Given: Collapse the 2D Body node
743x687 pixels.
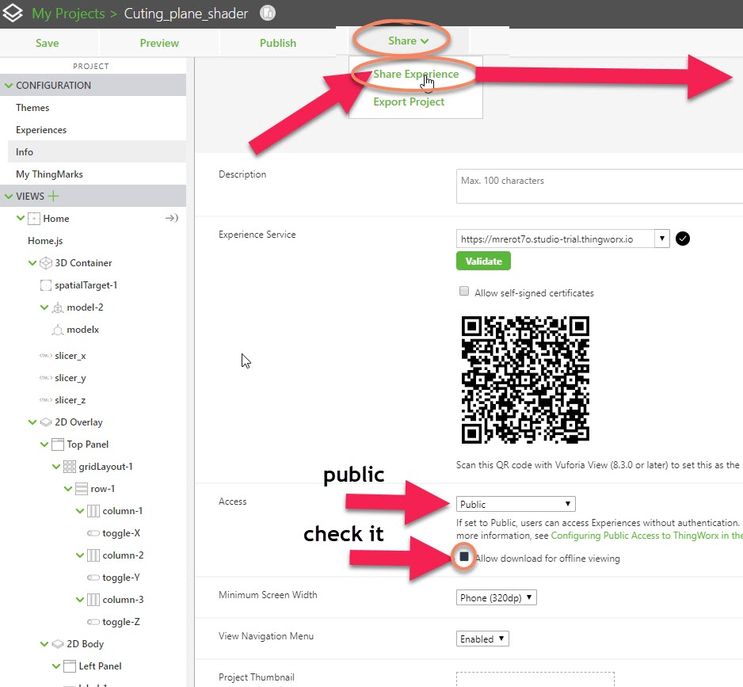Looking at the screenshot, I should tap(44, 644).
